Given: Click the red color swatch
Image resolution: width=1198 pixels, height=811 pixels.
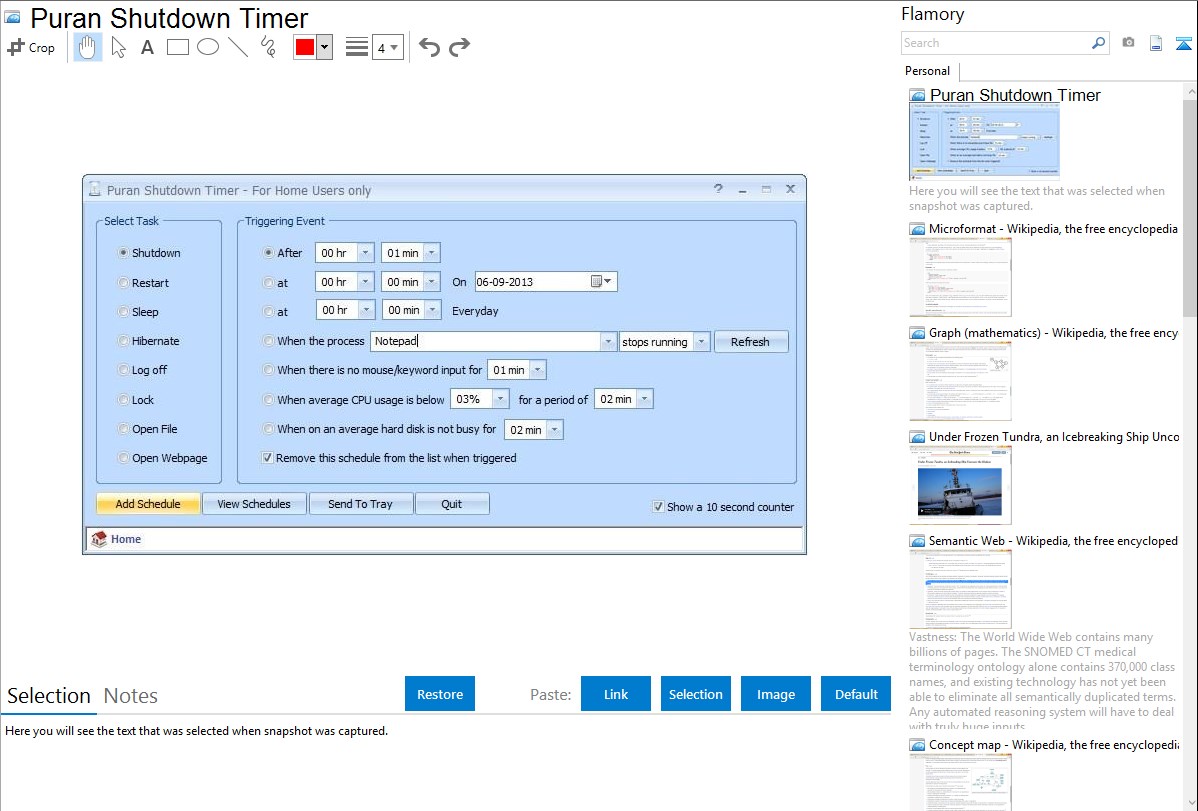Looking at the screenshot, I should [x=305, y=47].
